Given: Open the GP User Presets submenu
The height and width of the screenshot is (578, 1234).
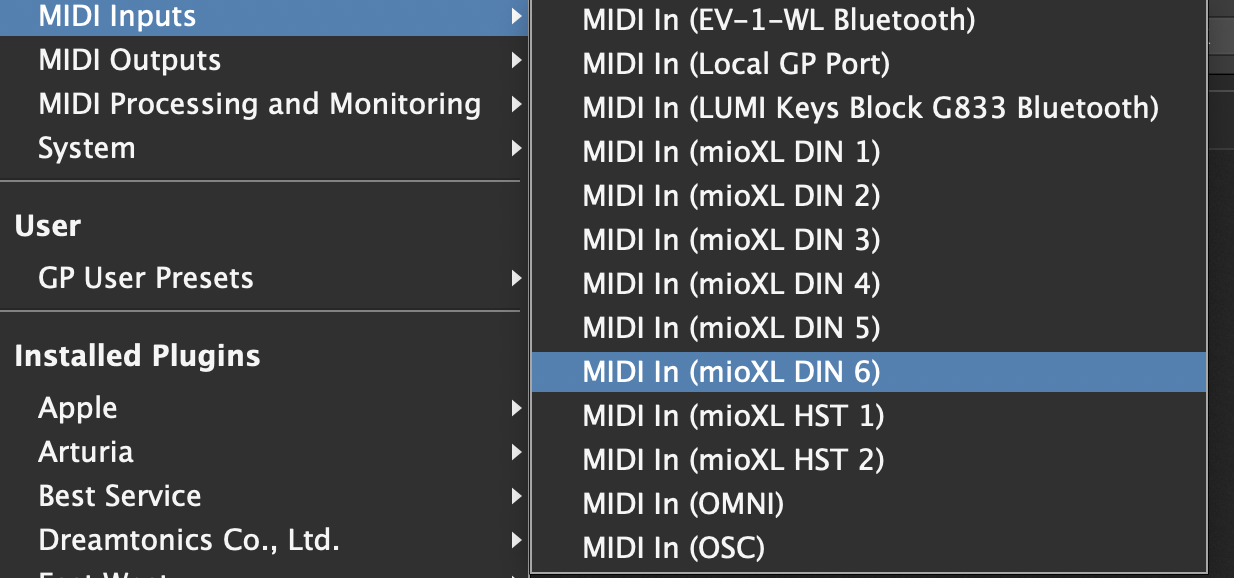Looking at the screenshot, I should point(146,278).
